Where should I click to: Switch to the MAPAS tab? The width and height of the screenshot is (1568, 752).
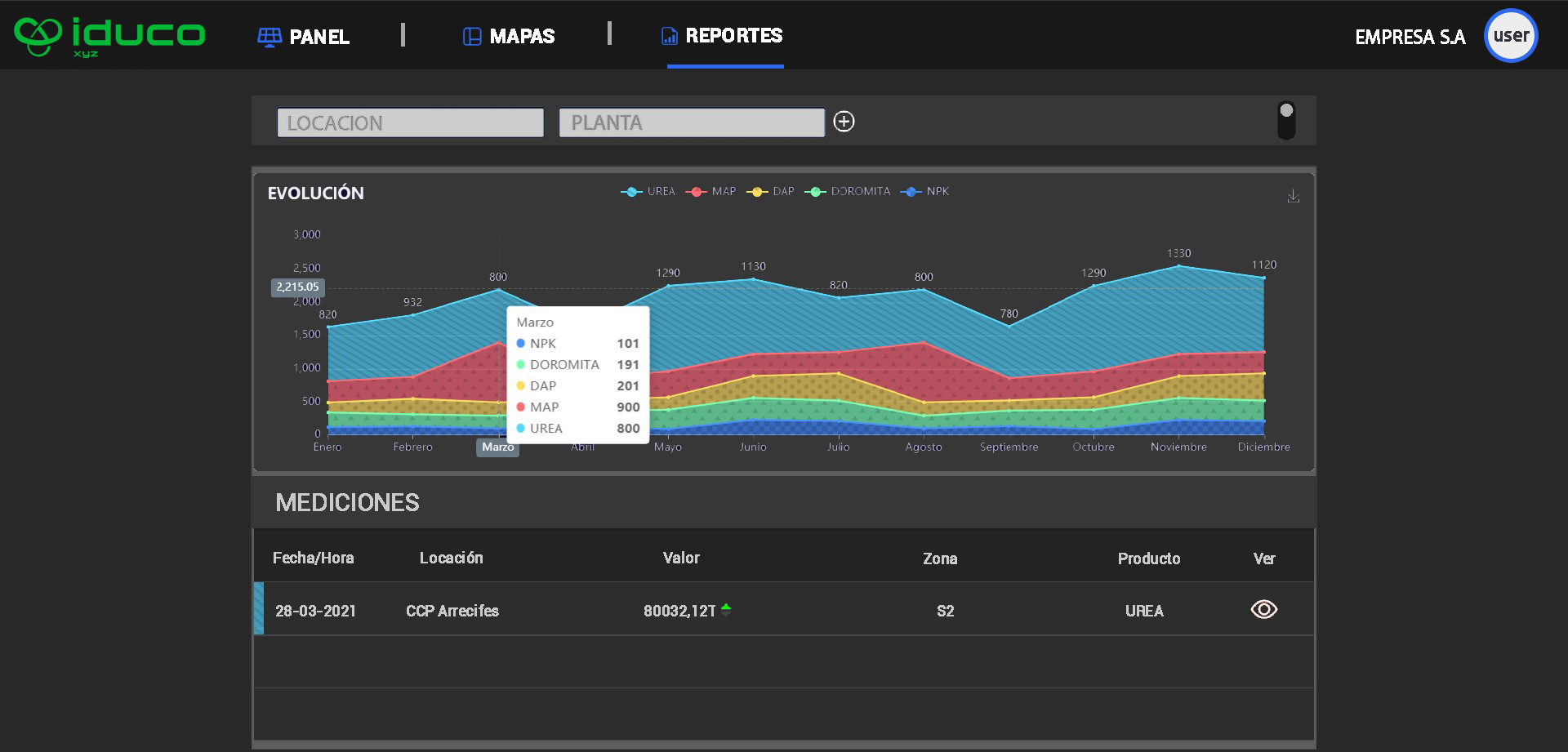coord(521,37)
